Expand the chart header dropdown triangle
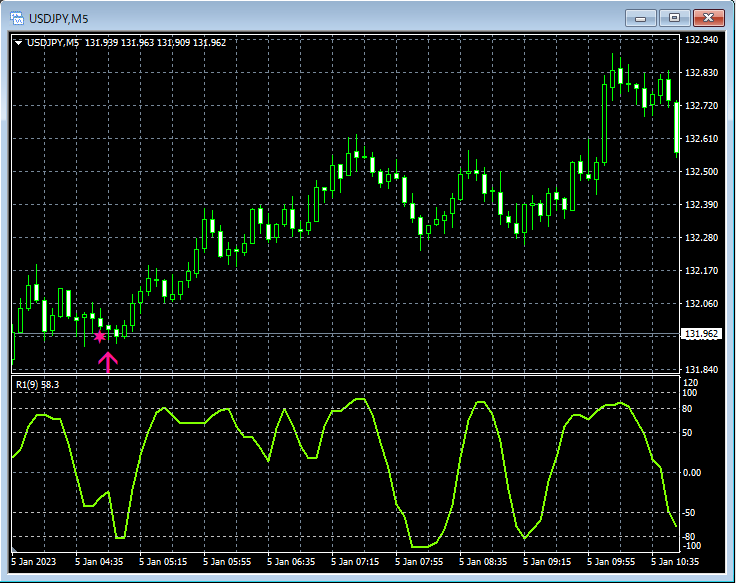Viewport: 737px width, 583px height. coord(18,43)
